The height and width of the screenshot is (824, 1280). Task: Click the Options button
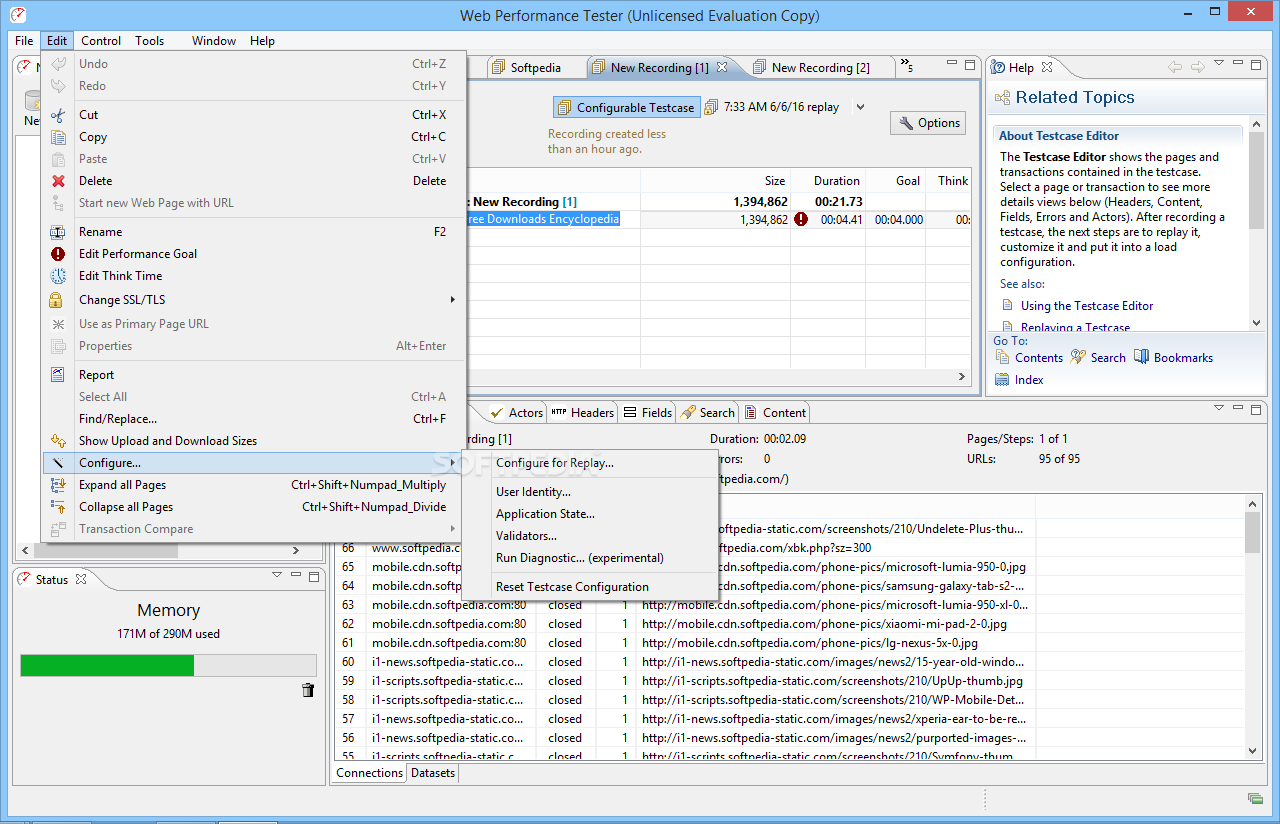[x=929, y=123]
